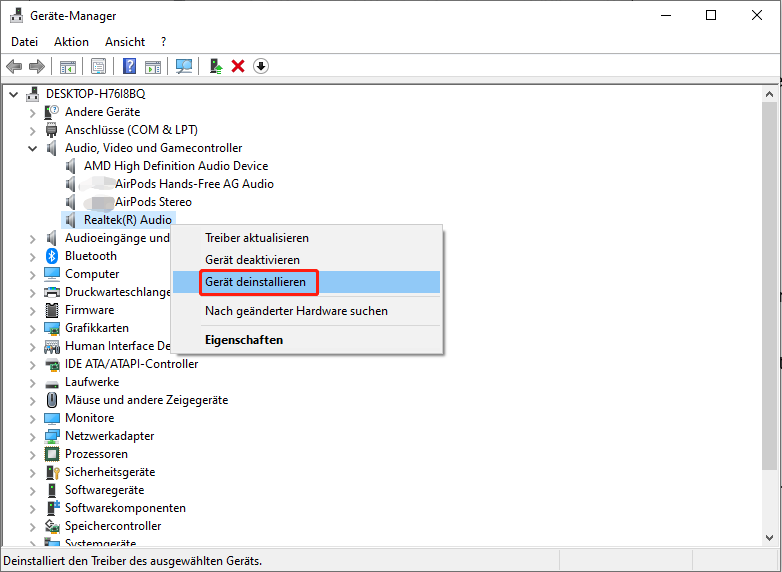Expand the Softwaregeräte category
The width and height of the screenshot is (782, 572).
[32, 490]
